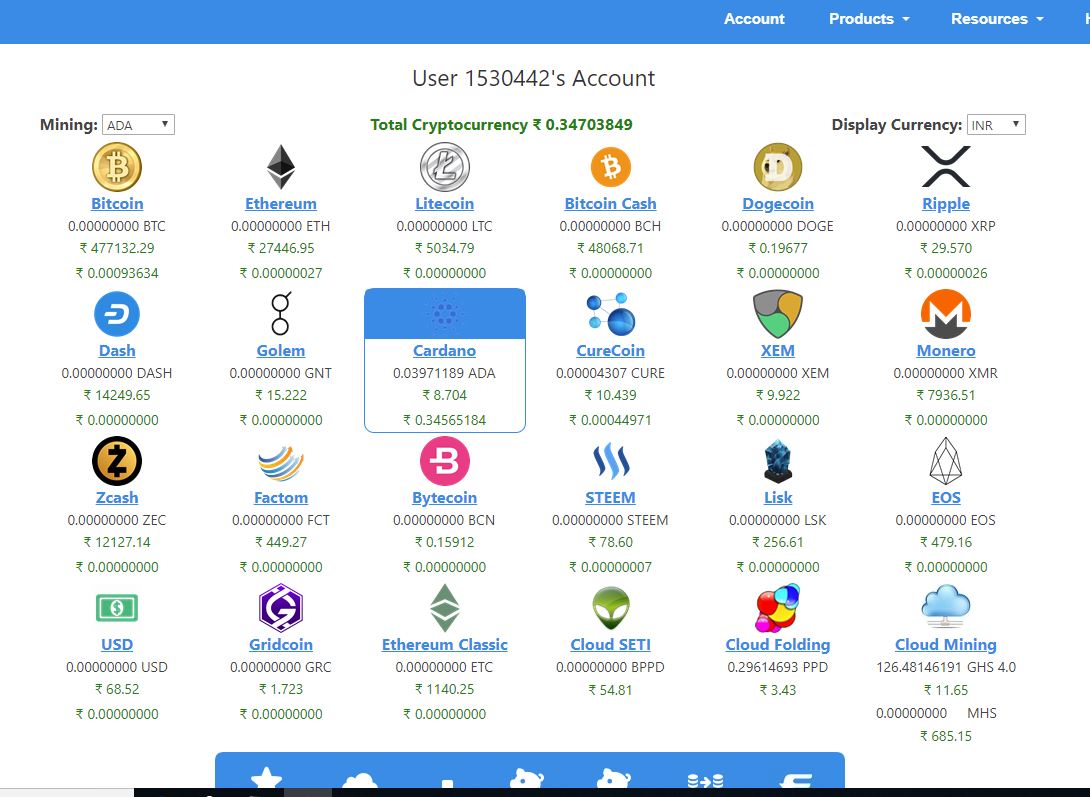Click the Zcash coin icon
The width and height of the screenshot is (1090, 797).
pos(117,461)
